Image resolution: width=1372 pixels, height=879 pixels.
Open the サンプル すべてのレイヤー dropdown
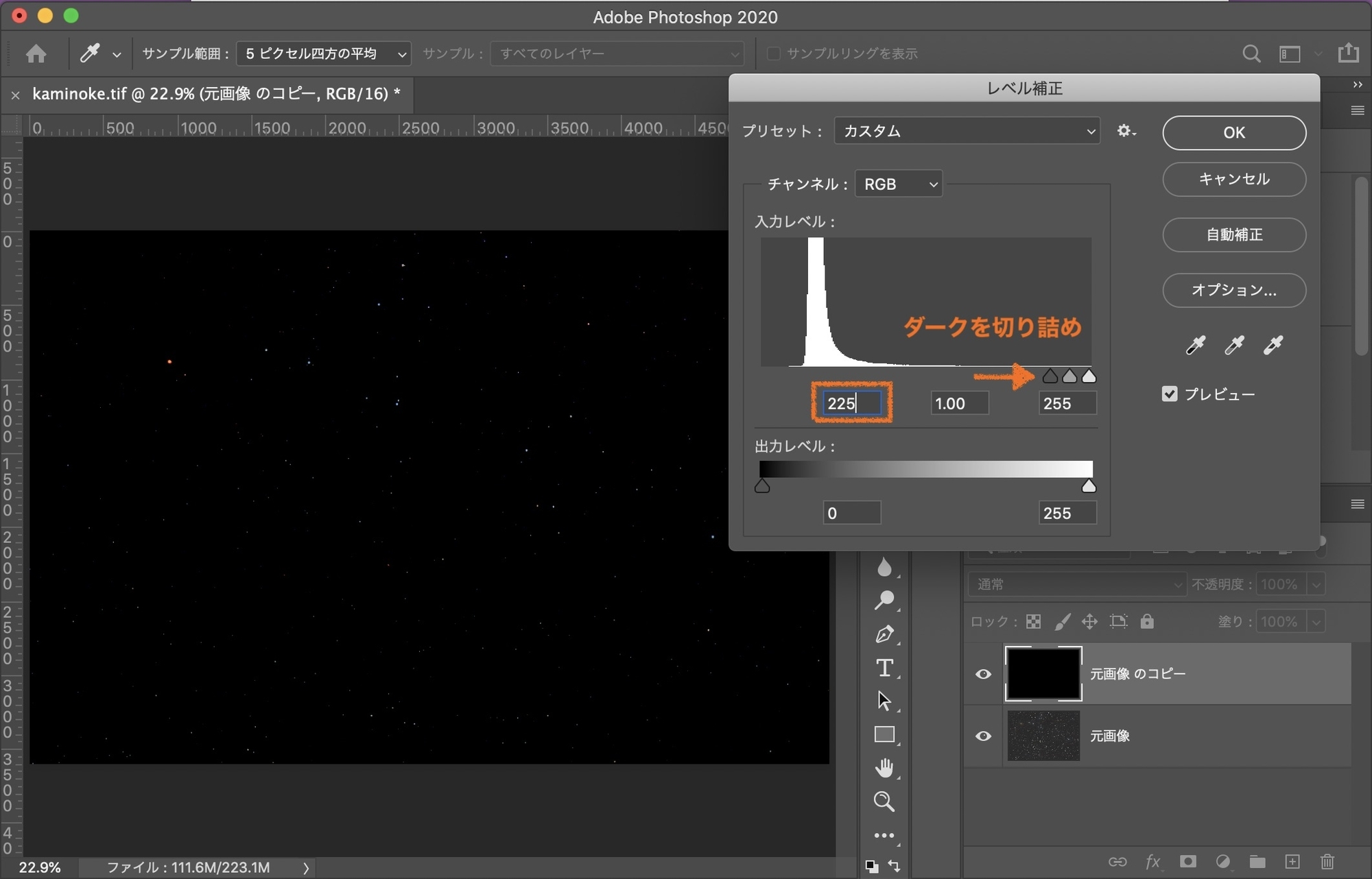617,53
